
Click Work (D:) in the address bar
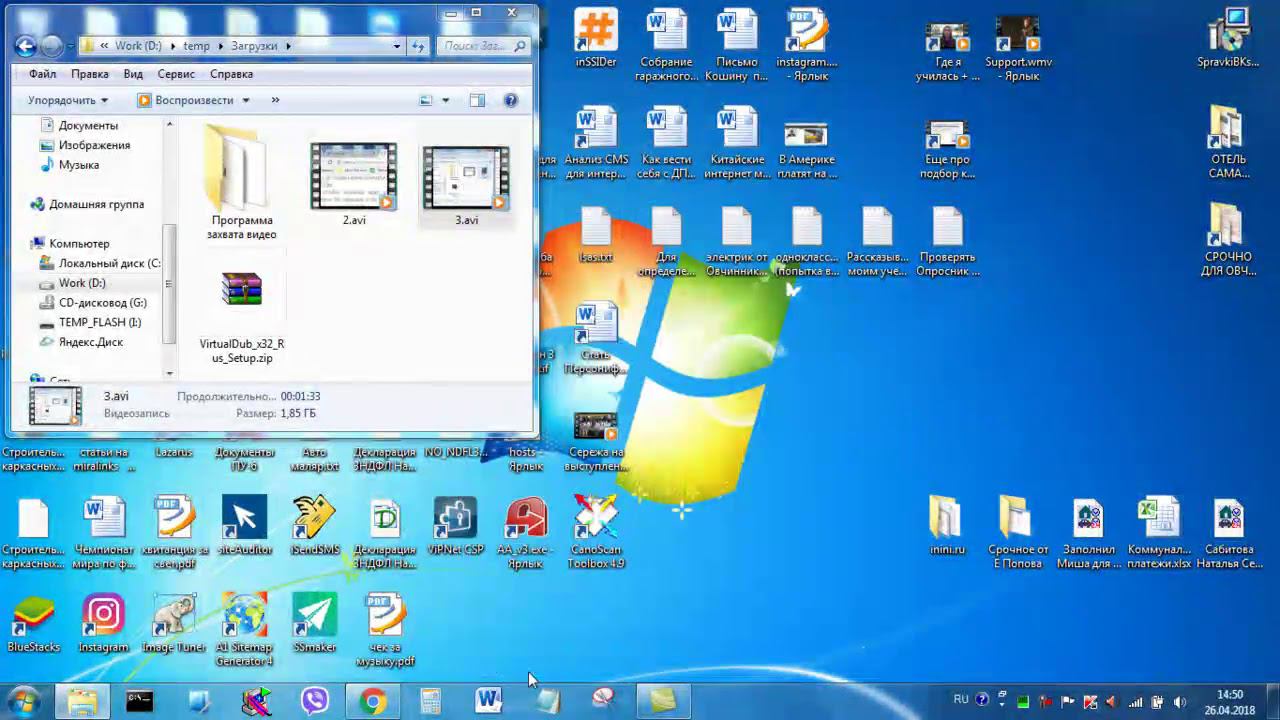[138, 46]
